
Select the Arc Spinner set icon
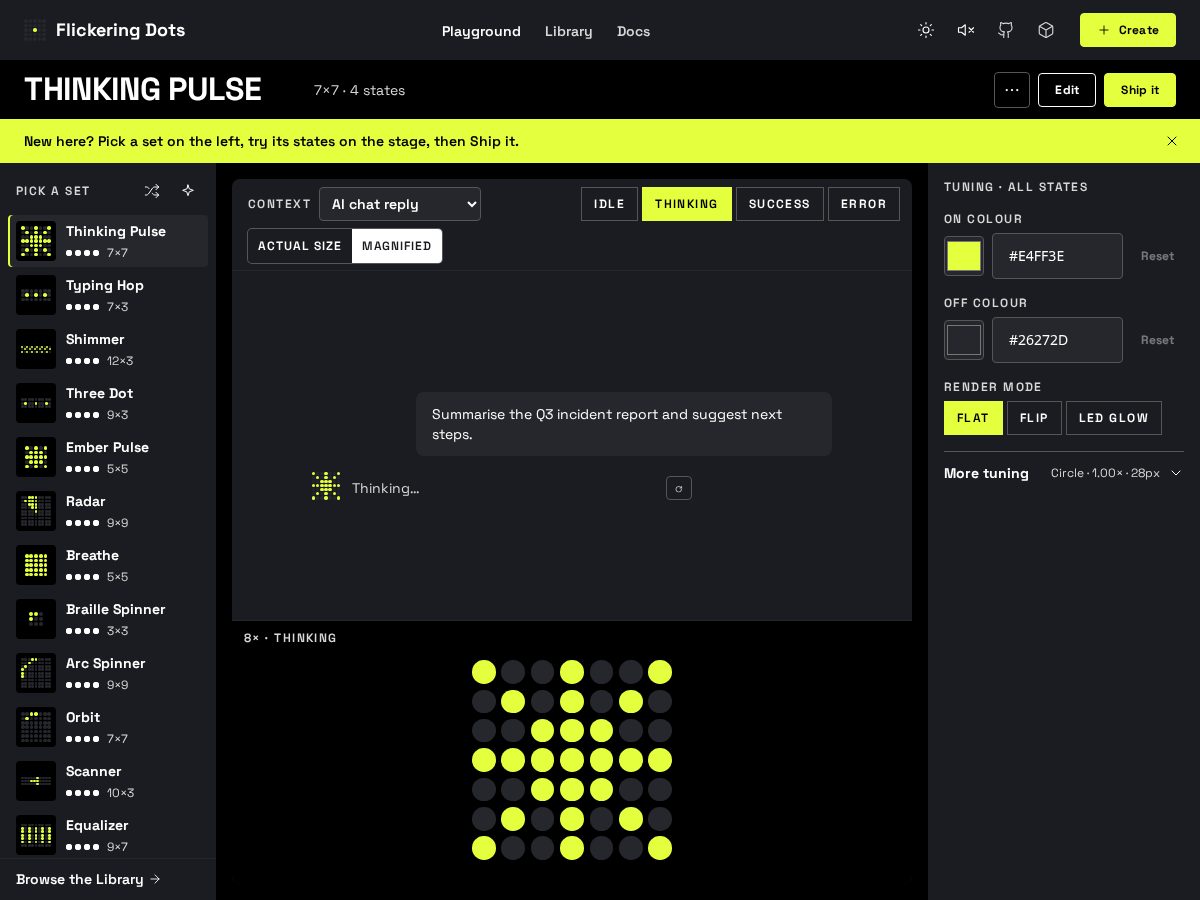[x=36, y=673]
